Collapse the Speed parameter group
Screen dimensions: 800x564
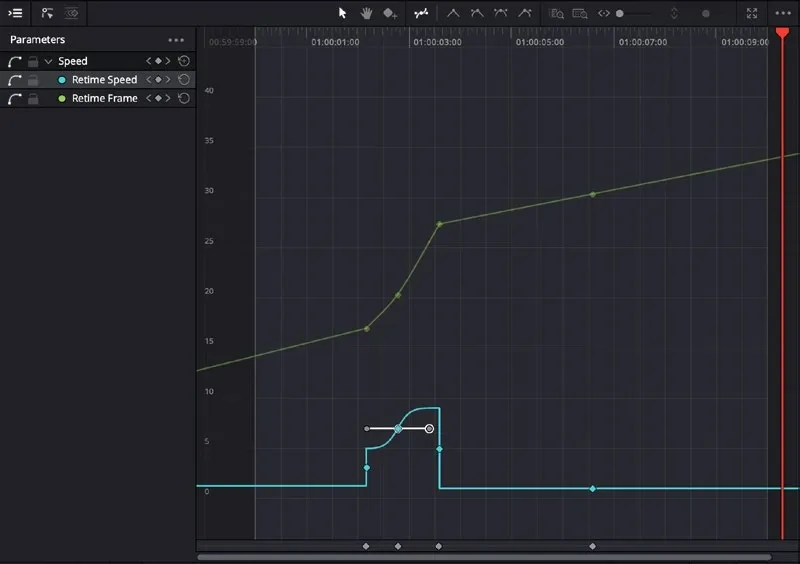point(48,61)
